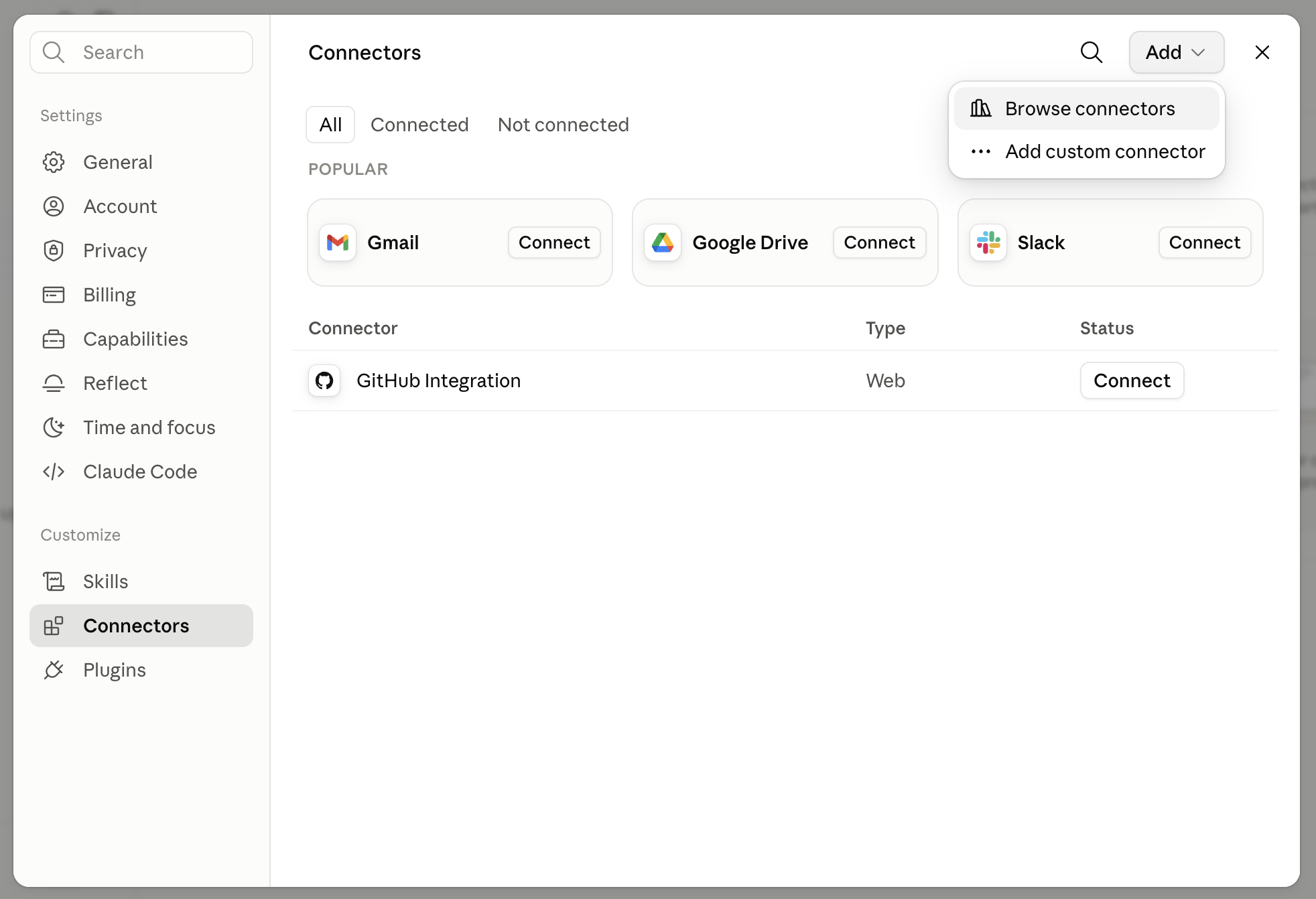Toggle the Add dropdown button
Viewport: 1316px width, 899px height.
pos(1177,52)
